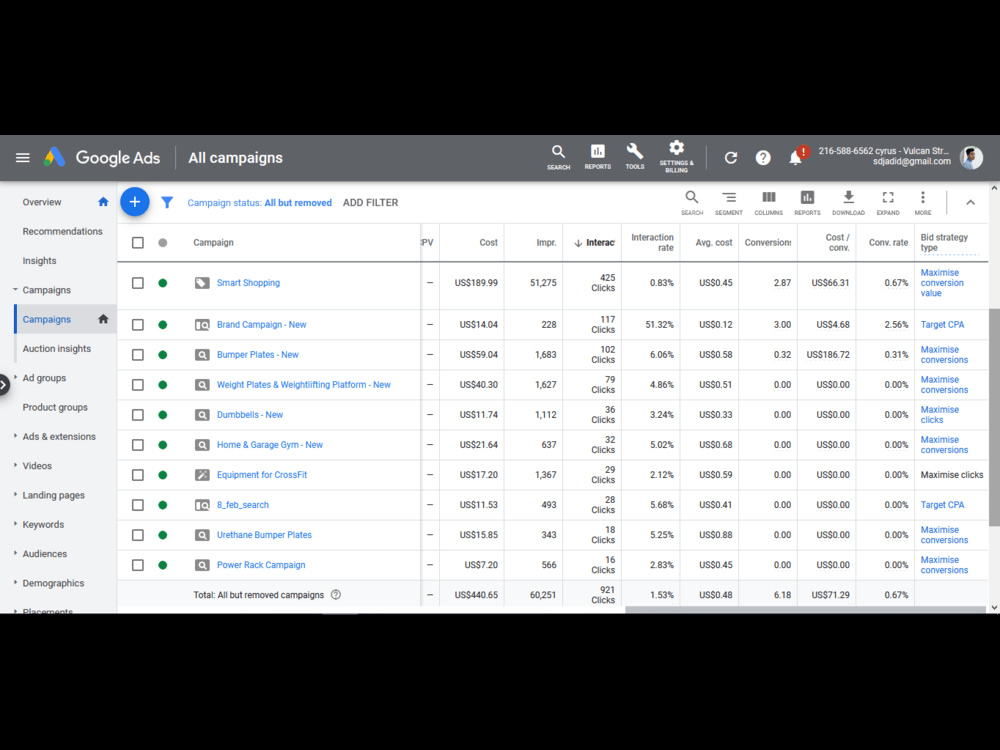Expand Landing pages section
1000x750 pixels.
15,494
